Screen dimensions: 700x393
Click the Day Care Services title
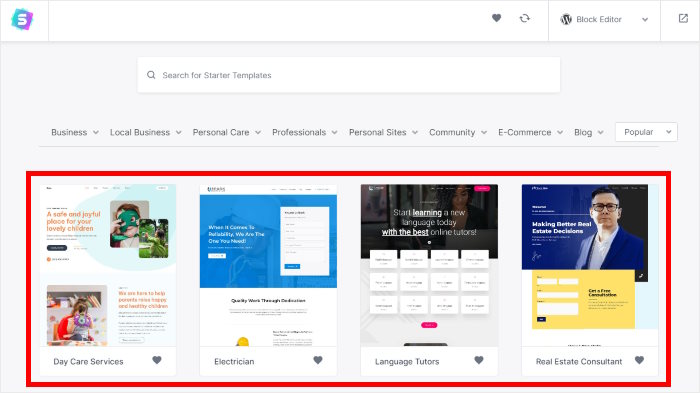point(88,361)
